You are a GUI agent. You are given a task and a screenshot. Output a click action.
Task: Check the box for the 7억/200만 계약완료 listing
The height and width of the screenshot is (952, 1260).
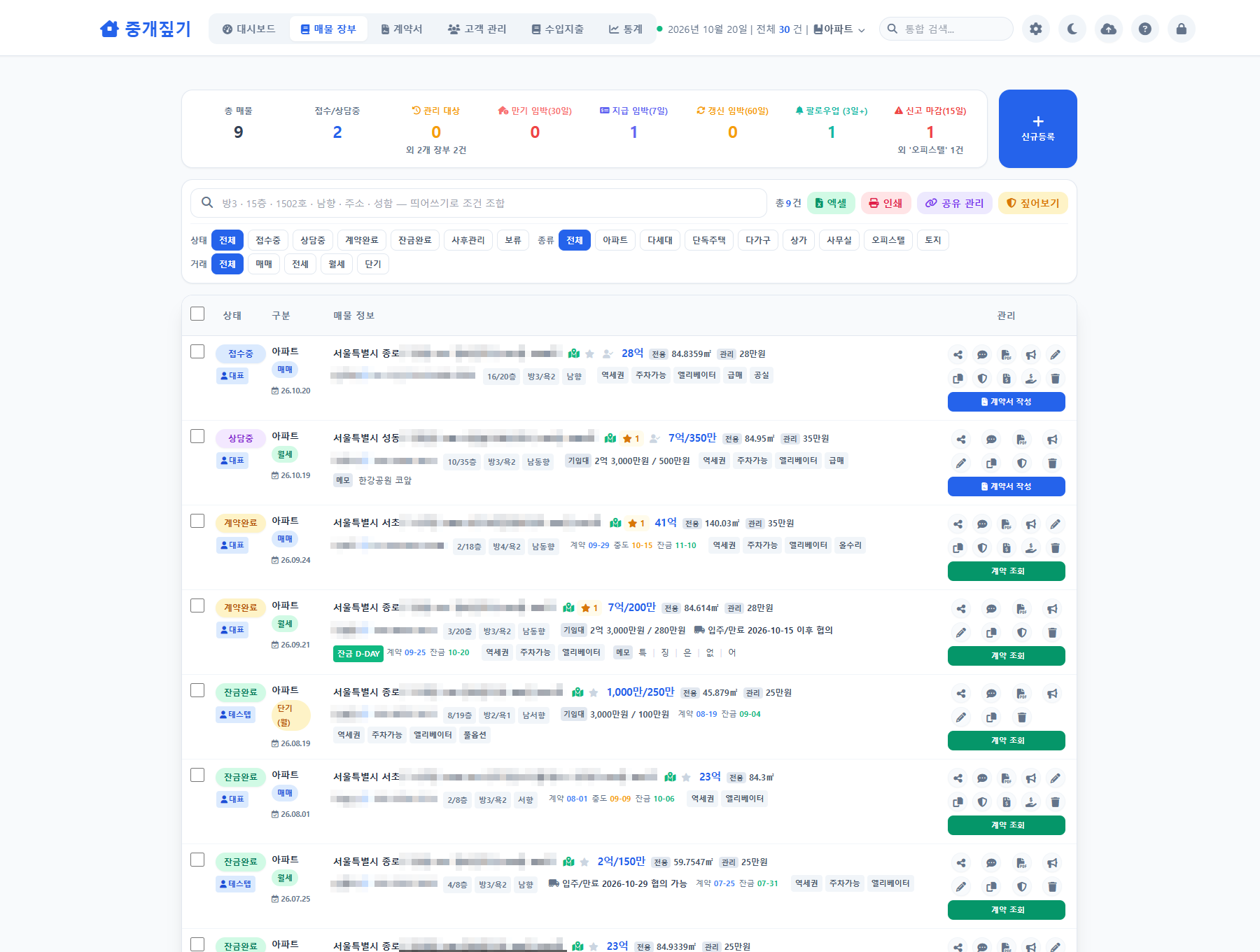click(x=197, y=605)
